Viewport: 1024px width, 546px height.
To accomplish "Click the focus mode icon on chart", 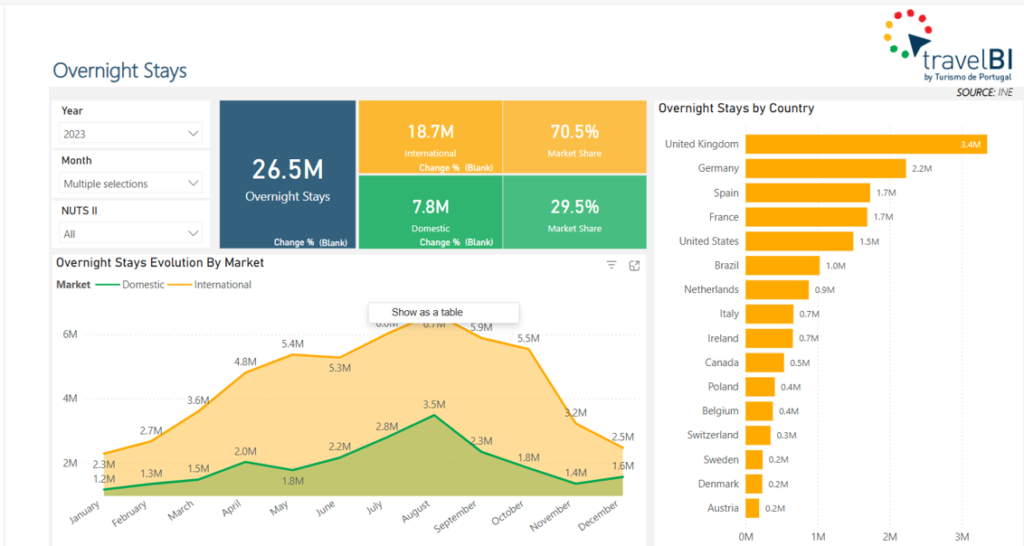I will [634, 265].
